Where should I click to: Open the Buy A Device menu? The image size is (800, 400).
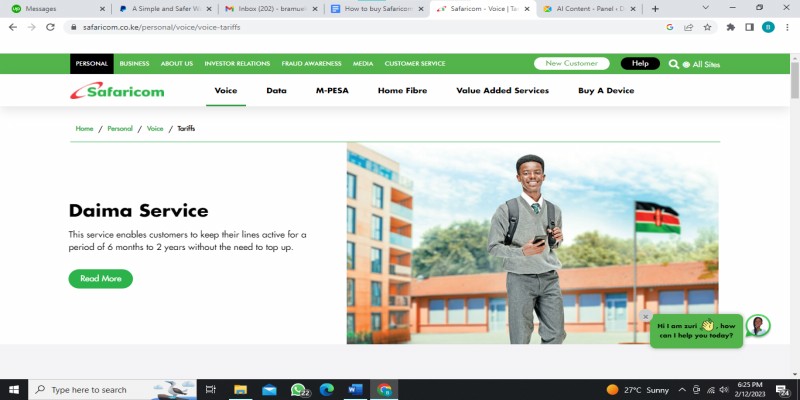tap(606, 91)
